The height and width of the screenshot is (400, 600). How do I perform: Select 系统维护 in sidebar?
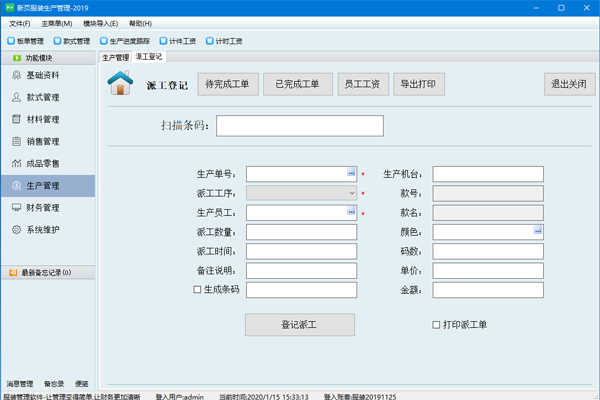pos(48,230)
